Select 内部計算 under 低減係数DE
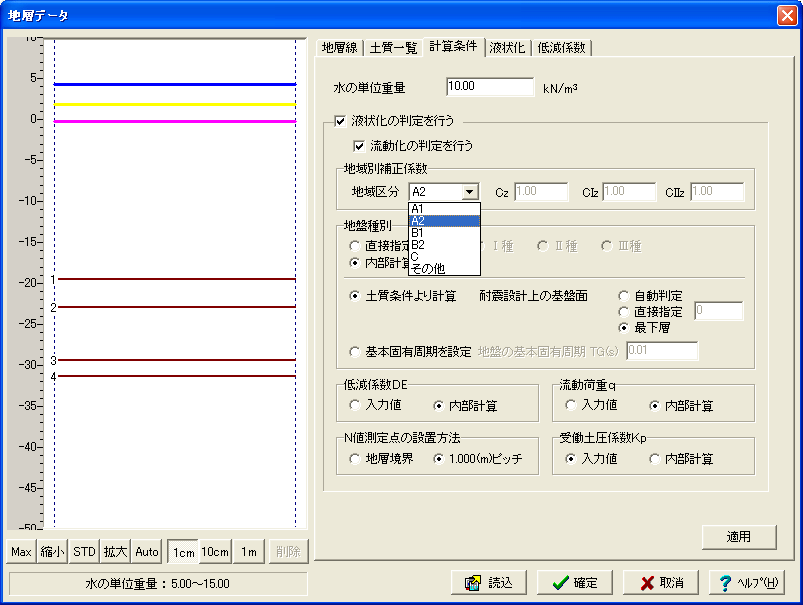The image size is (803, 605). (438, 406)
